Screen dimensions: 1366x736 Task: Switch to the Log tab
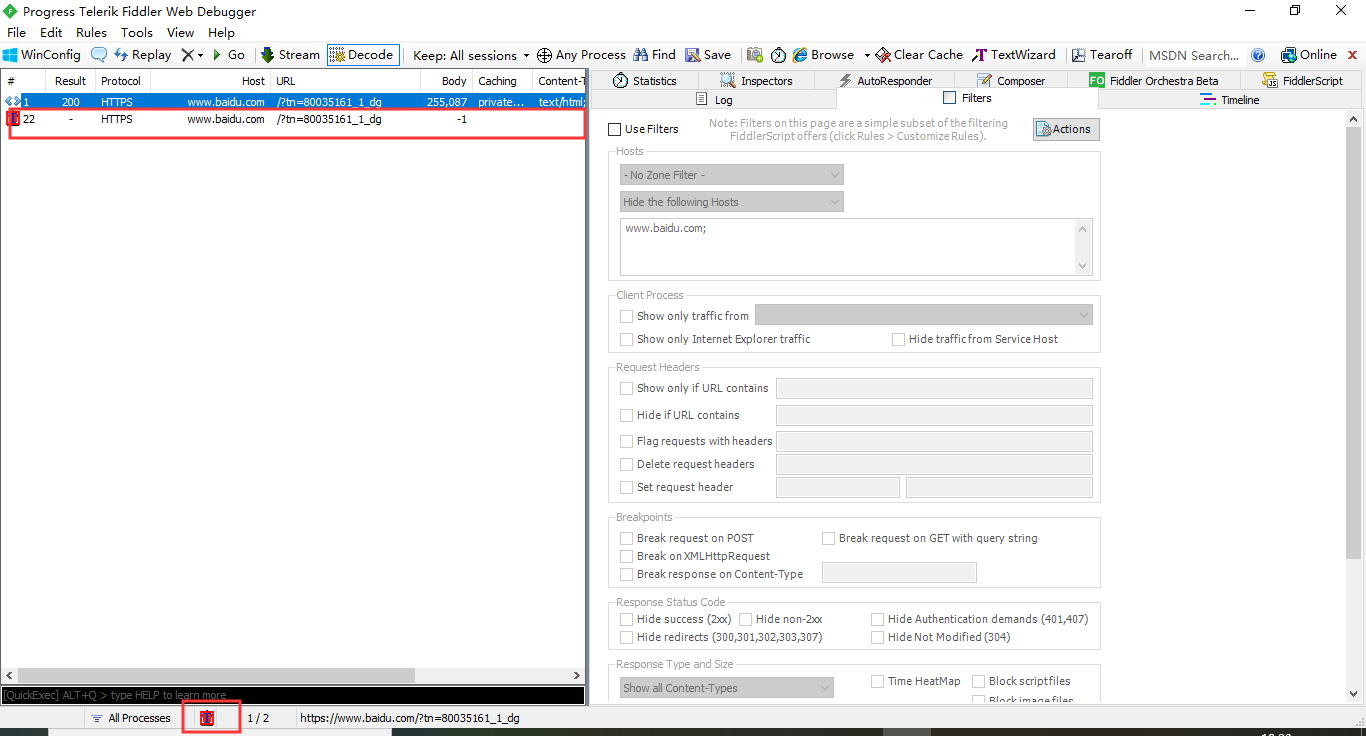coord(714,100)
